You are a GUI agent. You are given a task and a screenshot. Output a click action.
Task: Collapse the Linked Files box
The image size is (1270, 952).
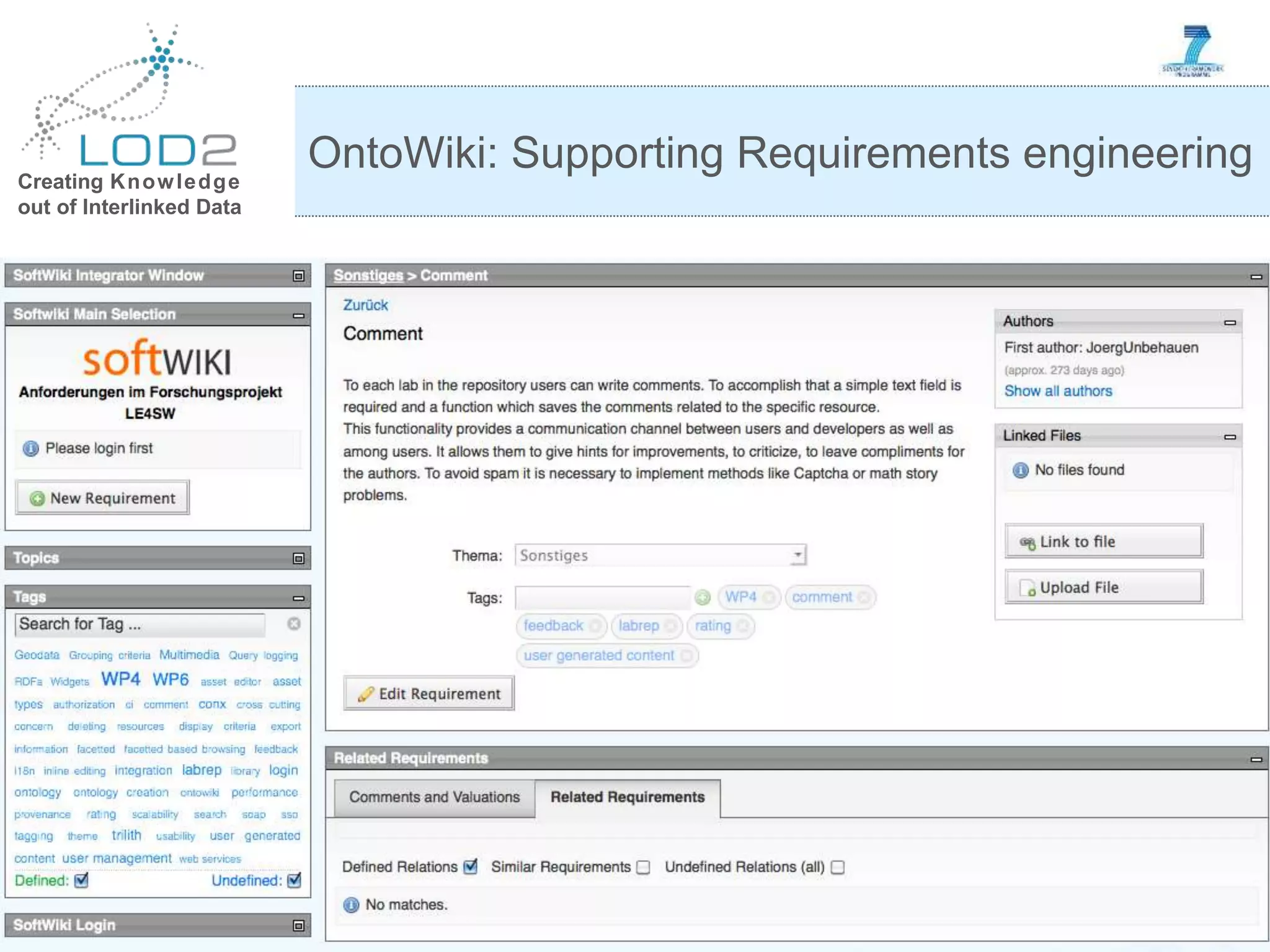point(1230,437)
